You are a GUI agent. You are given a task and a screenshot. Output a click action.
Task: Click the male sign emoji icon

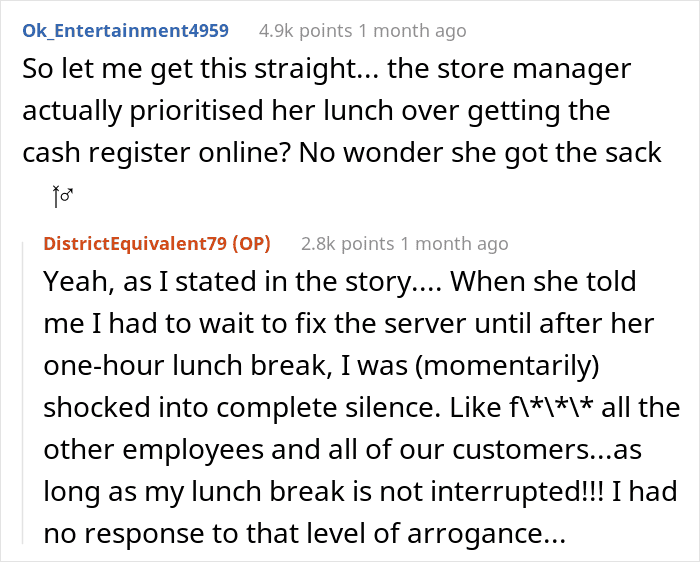click(62, 197)
